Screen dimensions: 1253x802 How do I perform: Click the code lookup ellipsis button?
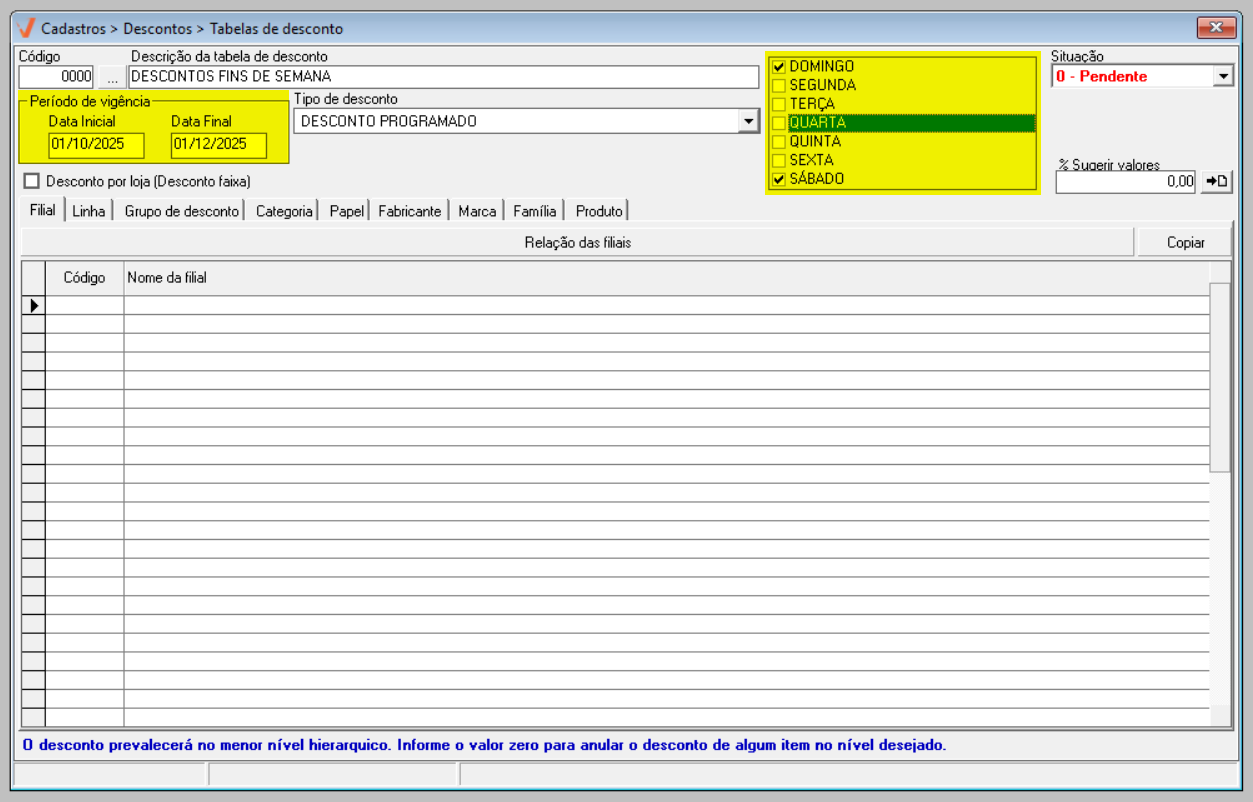pos(112,77)
